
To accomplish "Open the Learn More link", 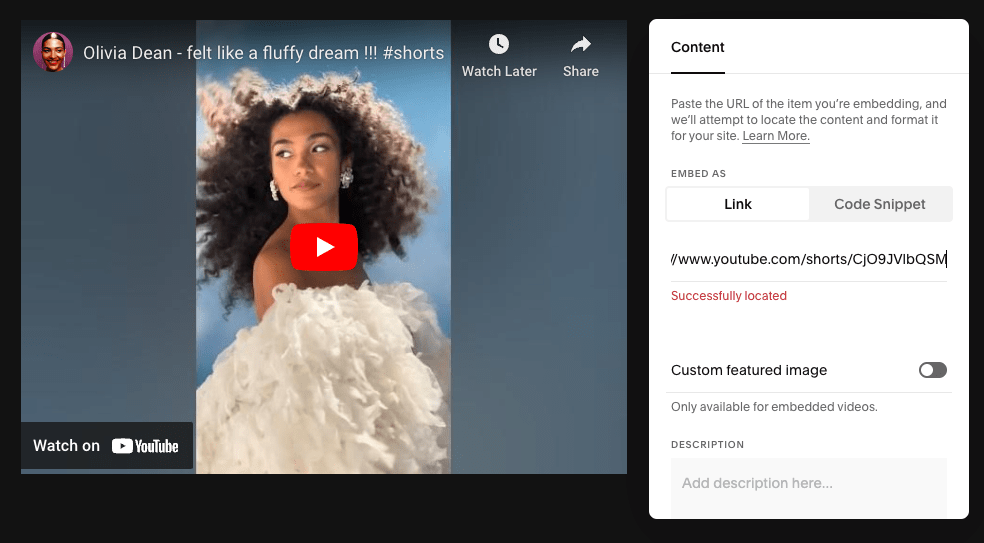I will pyautogui.click(x=776, y=136).
